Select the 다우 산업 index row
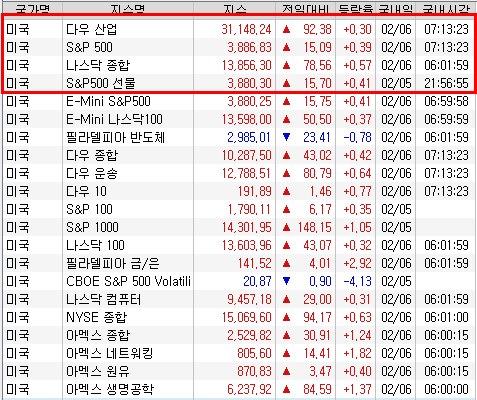The height and width of the screenshot is (400, 477). [240, 29]
